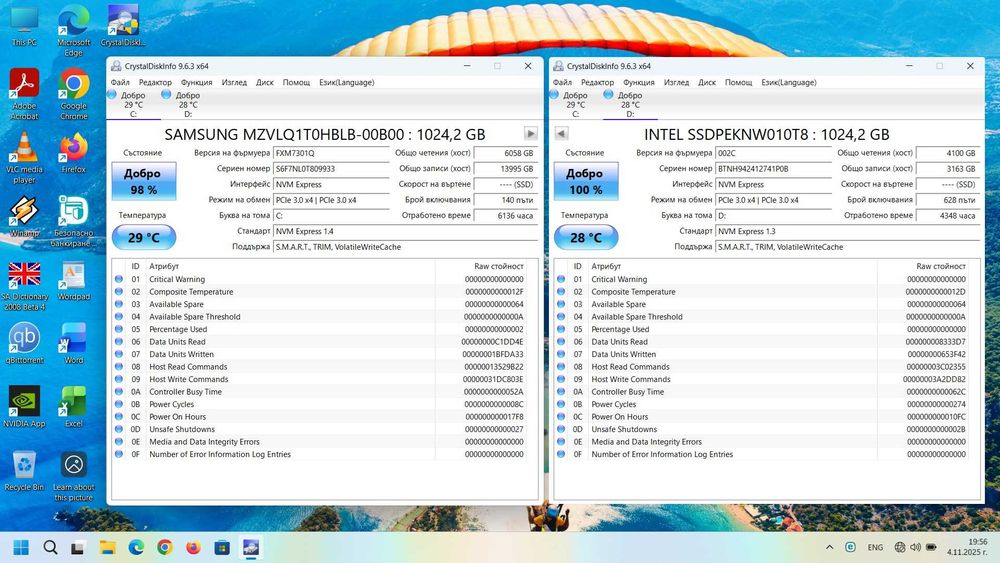This screenshot has height=563, width=1000.
Task: Click Атрибут column header in Intel list
Action: point(605,266)
